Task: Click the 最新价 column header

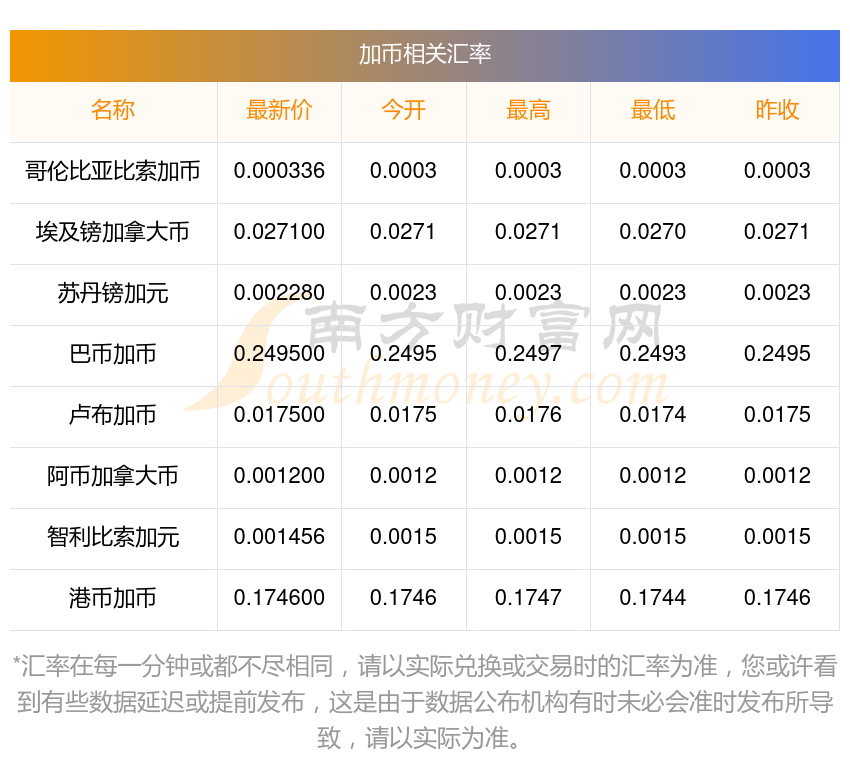Action: click(279, 110)
